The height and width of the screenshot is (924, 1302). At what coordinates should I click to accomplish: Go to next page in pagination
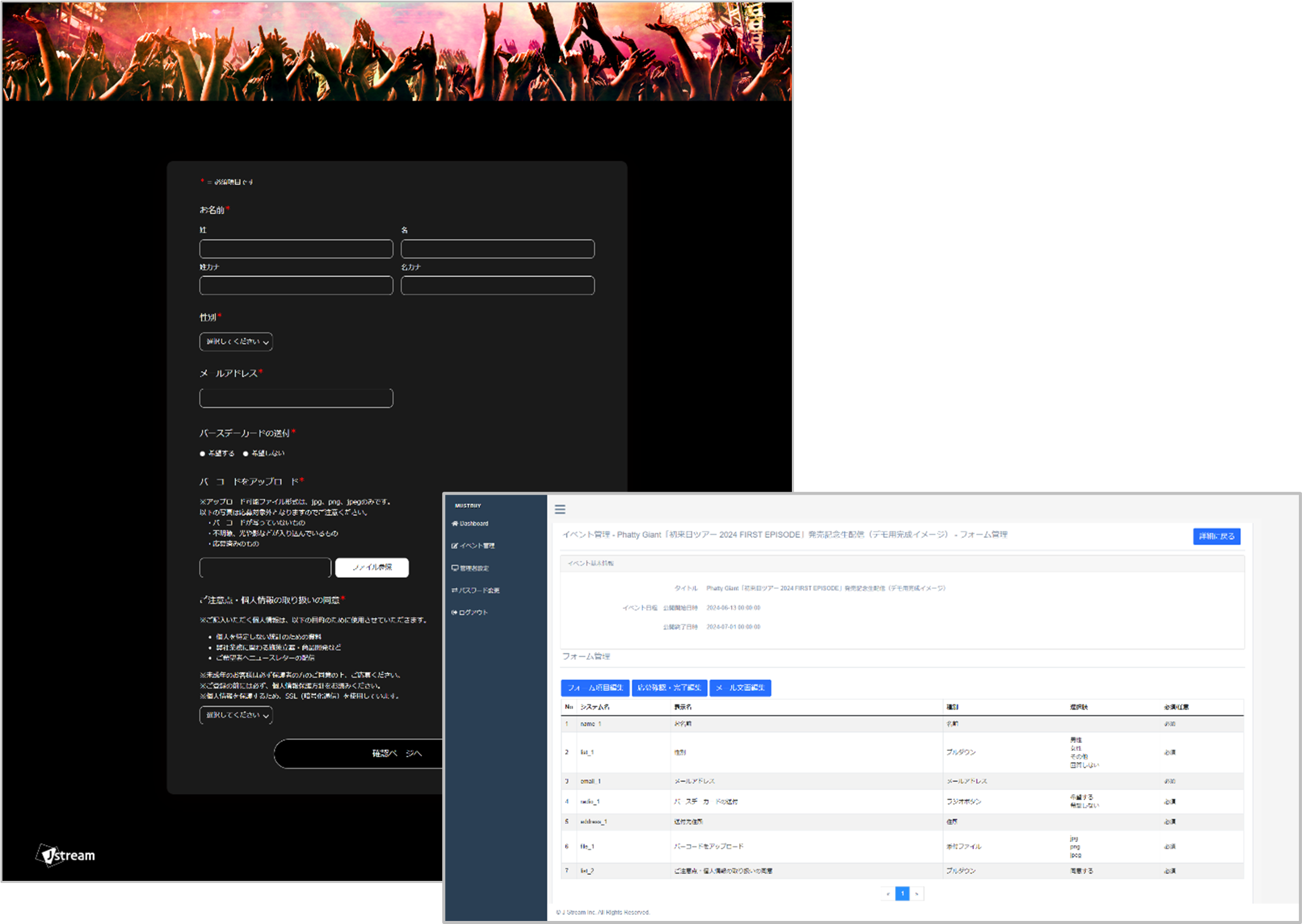point(917,894)
